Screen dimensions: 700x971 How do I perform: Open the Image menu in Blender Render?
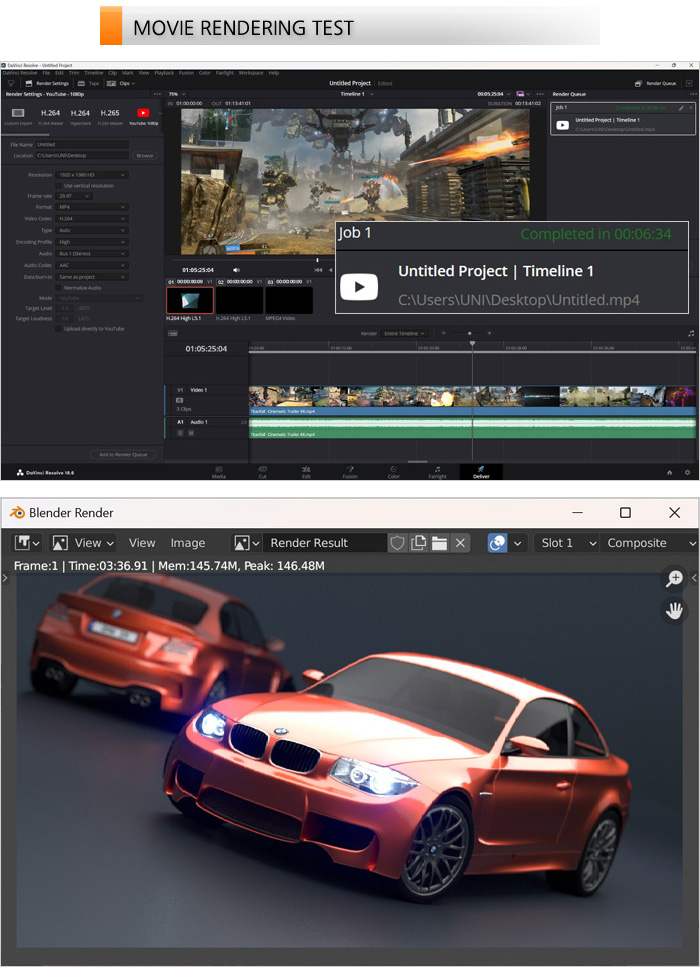coord(188,543)
